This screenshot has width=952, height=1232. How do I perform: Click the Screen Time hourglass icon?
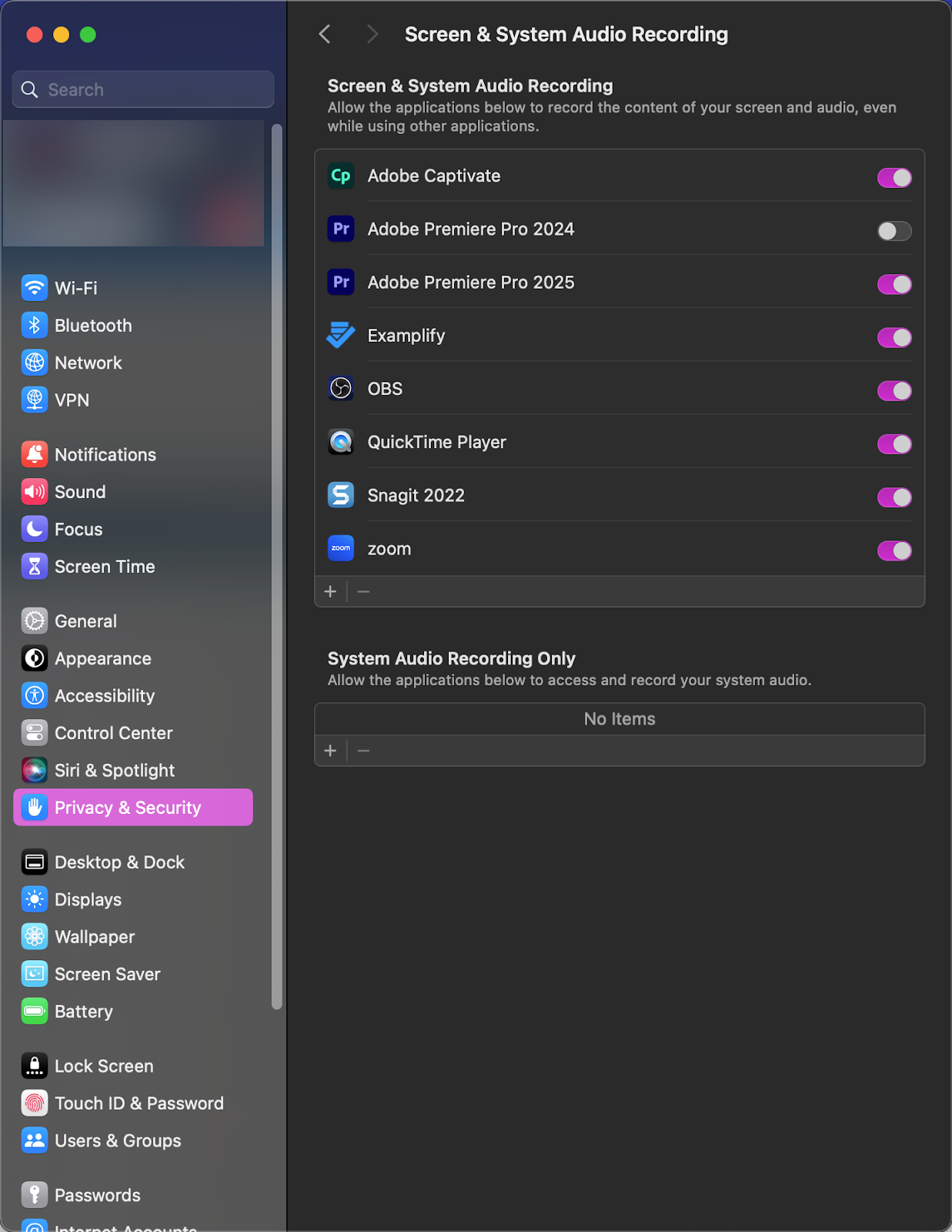35,567
